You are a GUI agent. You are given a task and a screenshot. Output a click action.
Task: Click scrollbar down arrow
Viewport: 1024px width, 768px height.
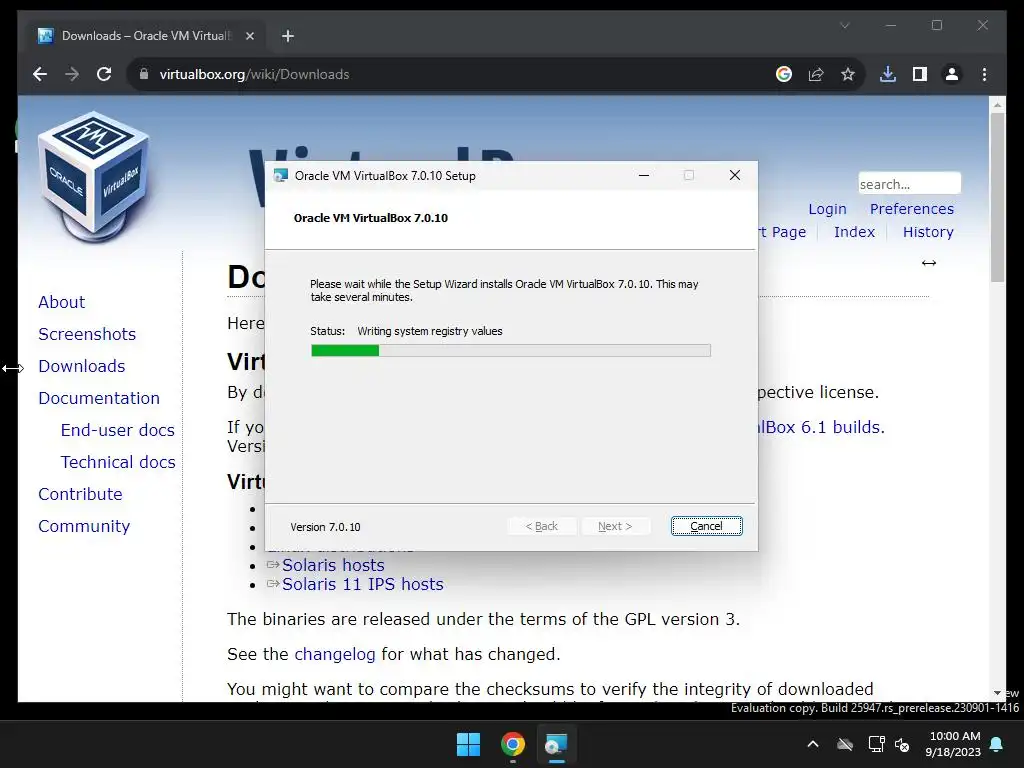[997, 693]
